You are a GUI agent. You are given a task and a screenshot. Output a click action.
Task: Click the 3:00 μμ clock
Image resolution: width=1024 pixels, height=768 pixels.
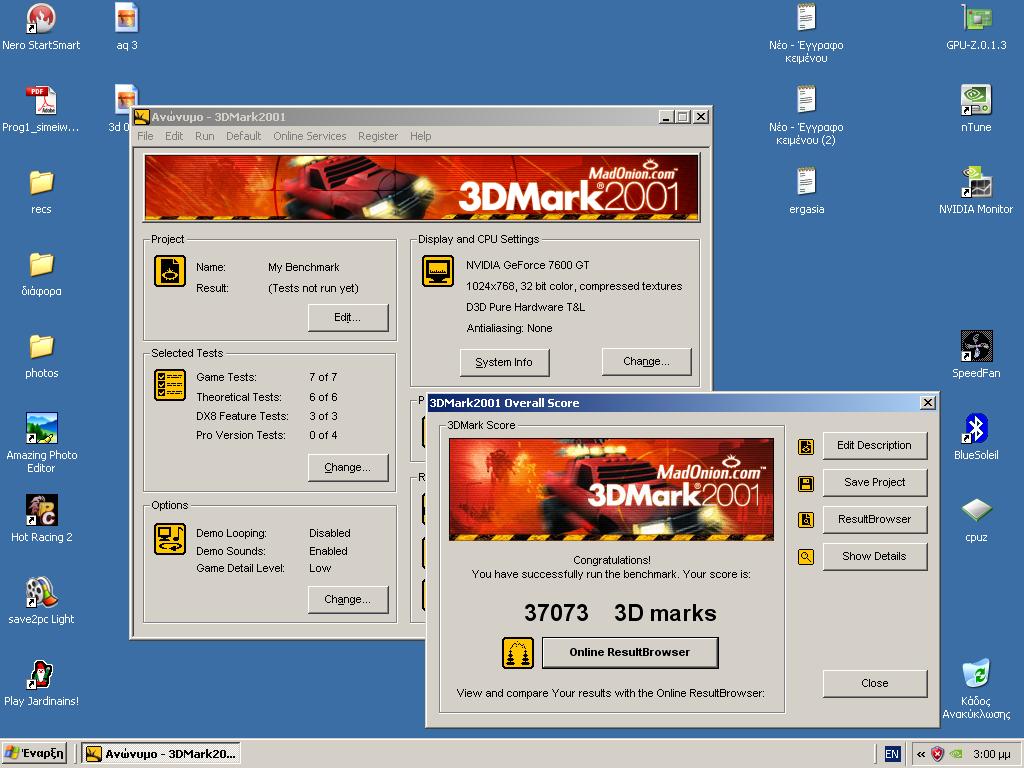coord(992,754)
